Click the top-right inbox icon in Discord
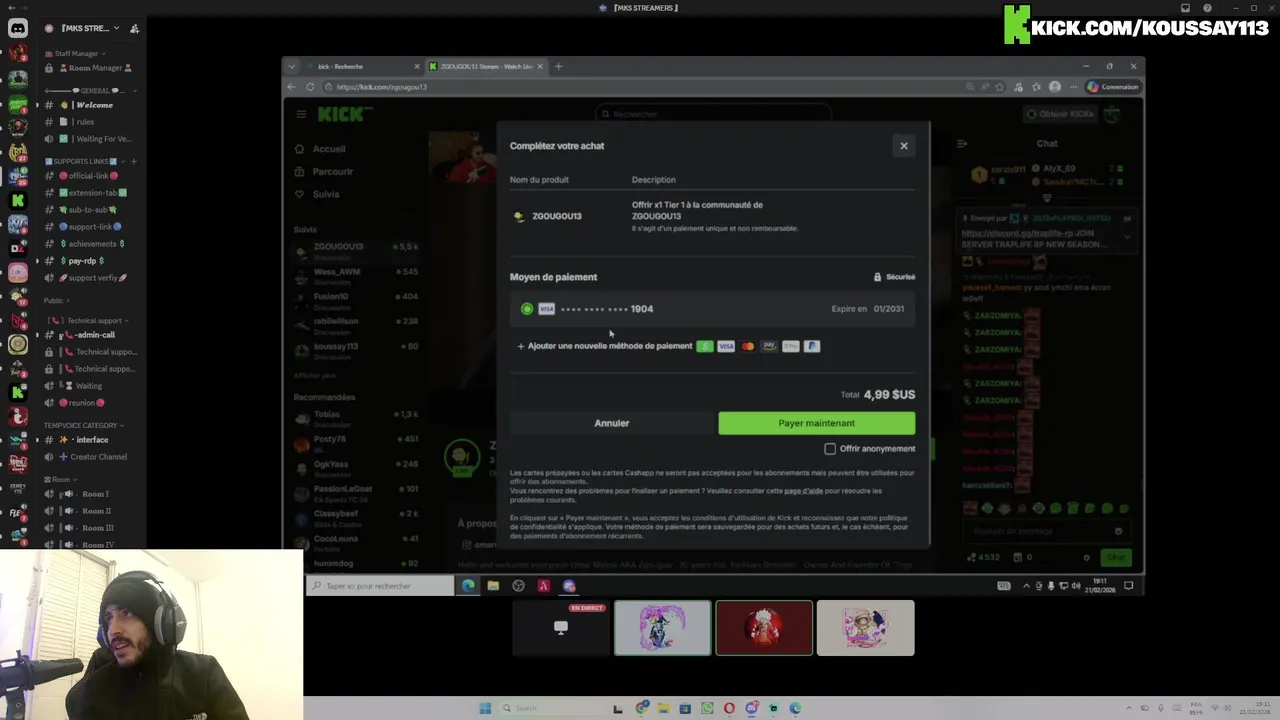The height and width of the screenshot is (720, 1280). (1185, 8)
